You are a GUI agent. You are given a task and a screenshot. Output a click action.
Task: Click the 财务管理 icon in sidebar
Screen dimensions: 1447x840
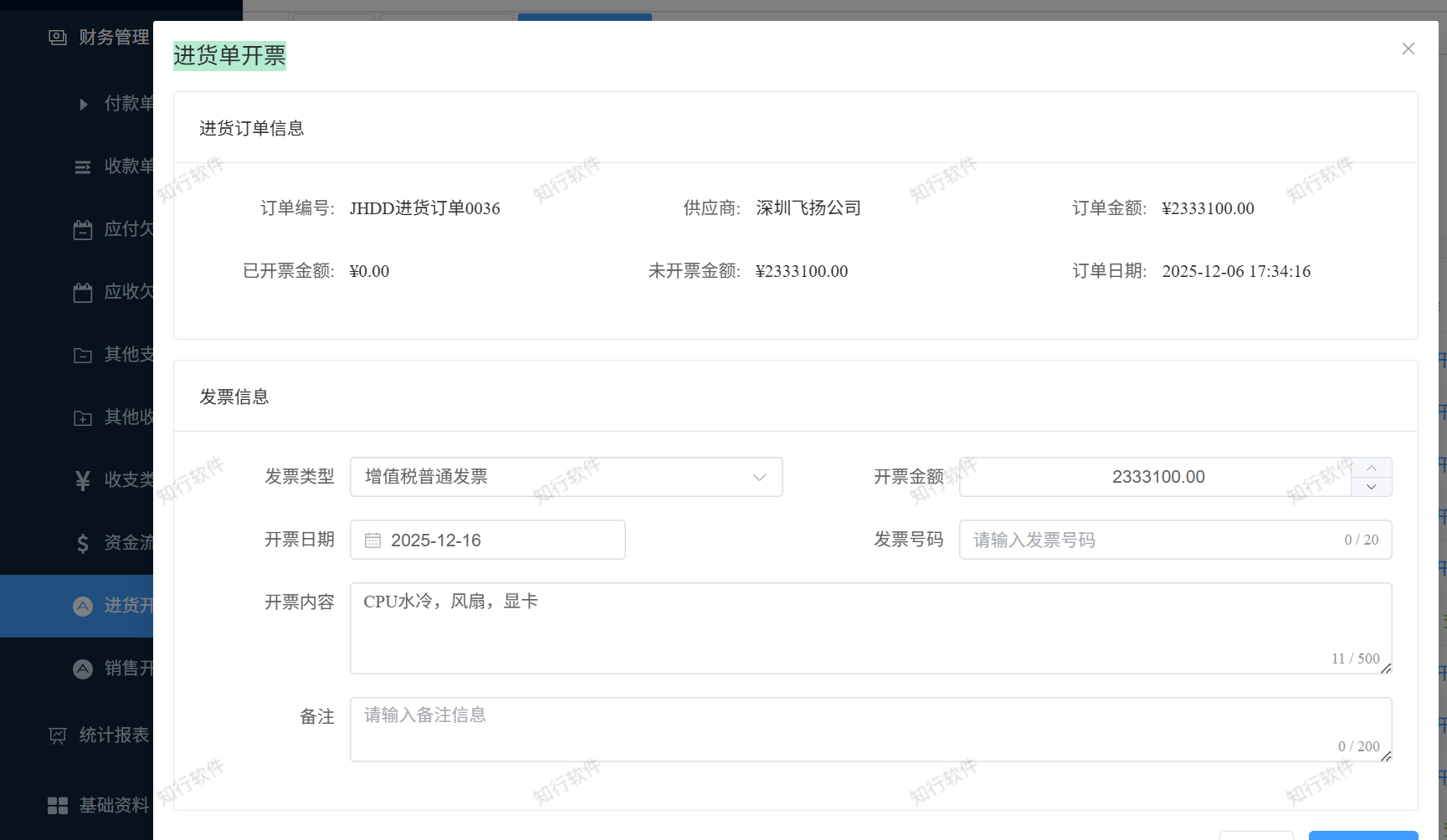(x=57, y=38)
